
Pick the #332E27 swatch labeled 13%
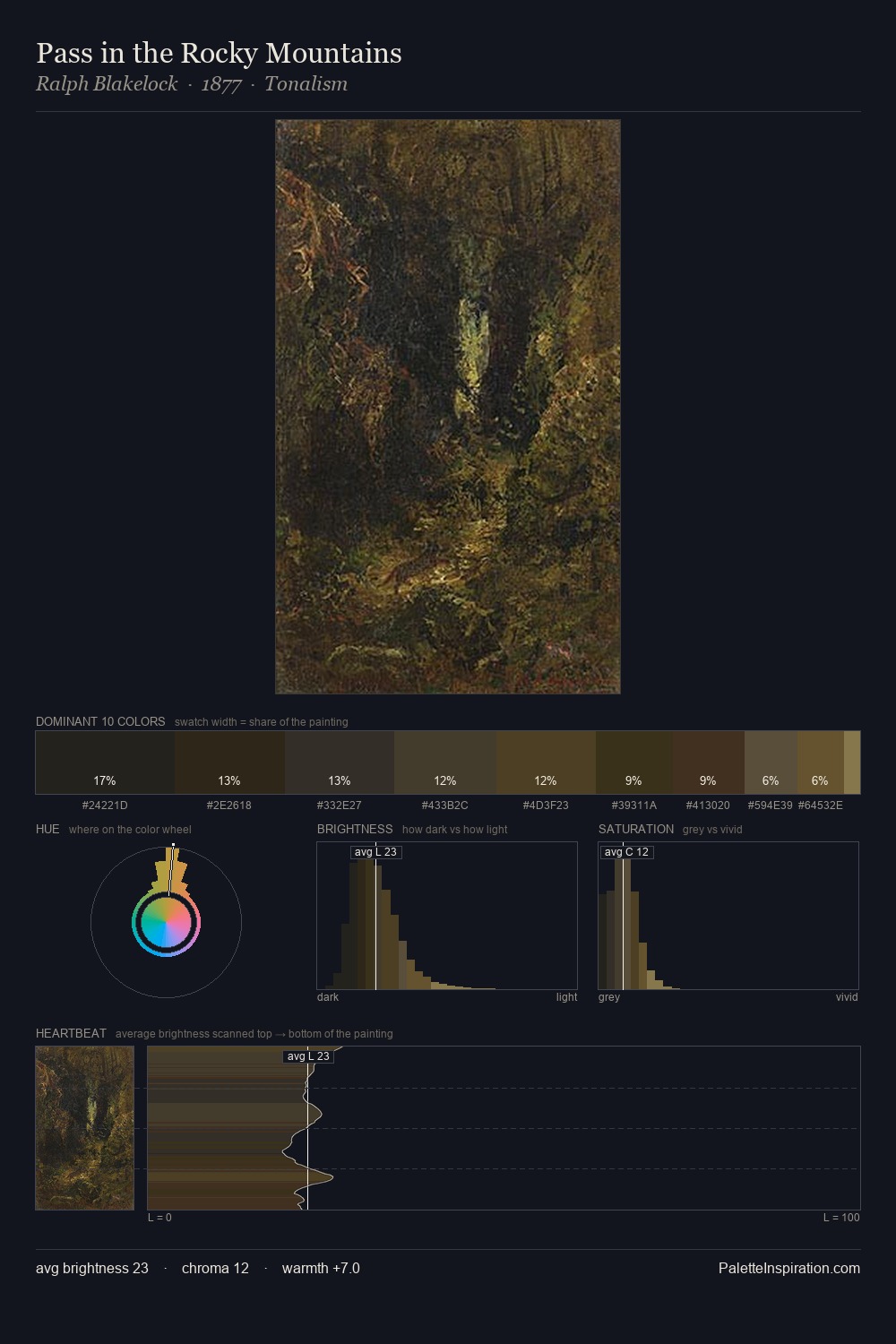pyautogui.click(x=340, y=762)
